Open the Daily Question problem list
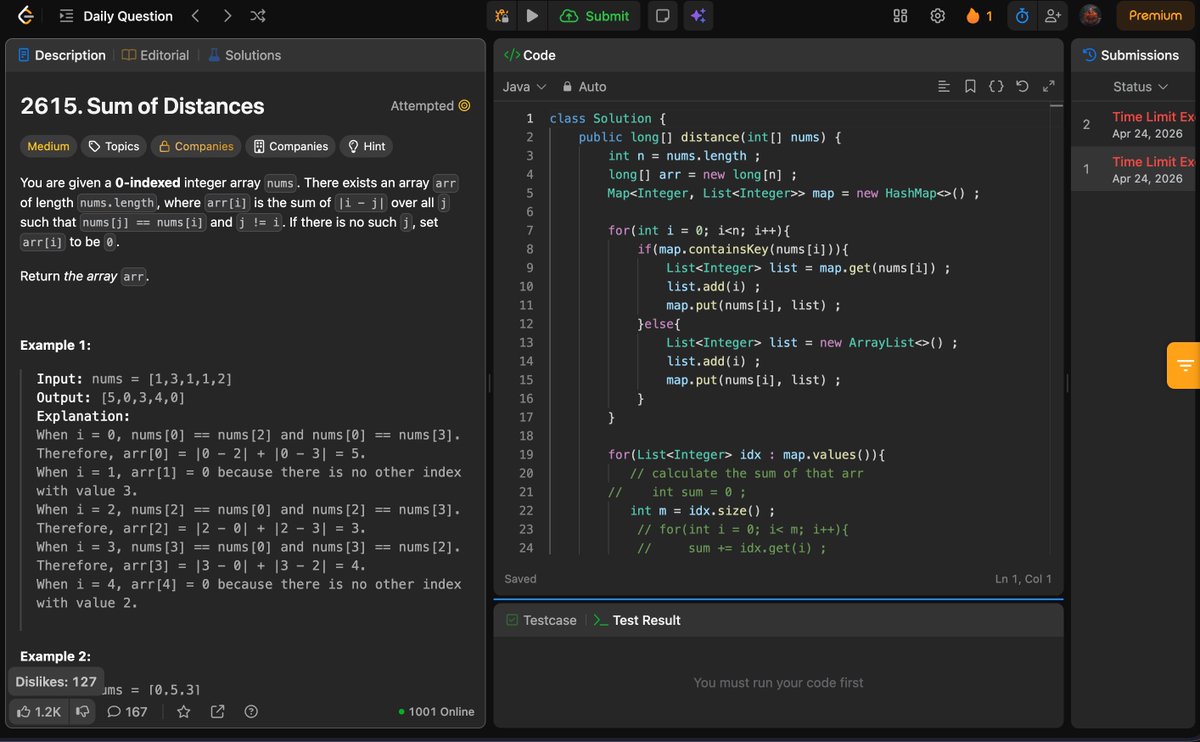The width and height of the screenshot is (1200, 742). [x=116, y=16]
